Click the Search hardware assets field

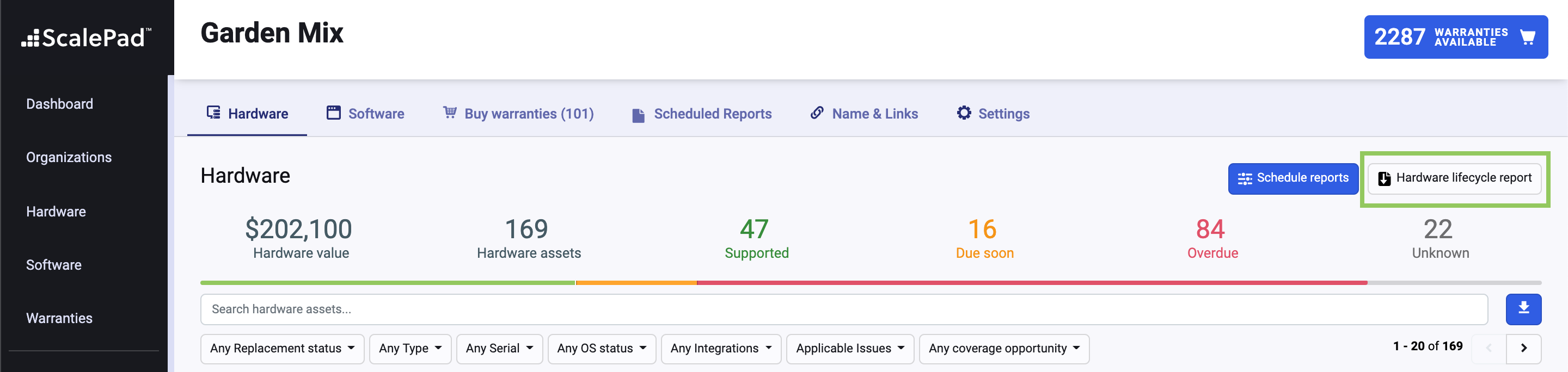pyautogui.click(x=844, y=309)
